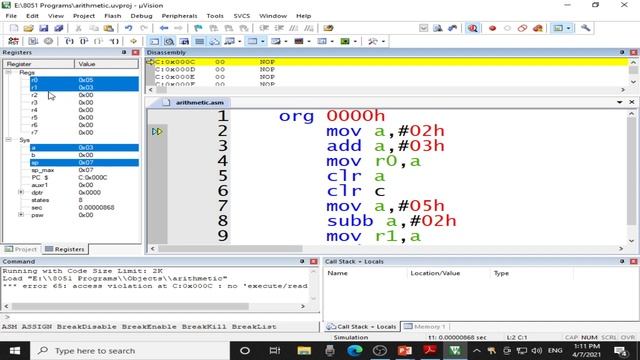Switch to the Project tab

point(21,249)
